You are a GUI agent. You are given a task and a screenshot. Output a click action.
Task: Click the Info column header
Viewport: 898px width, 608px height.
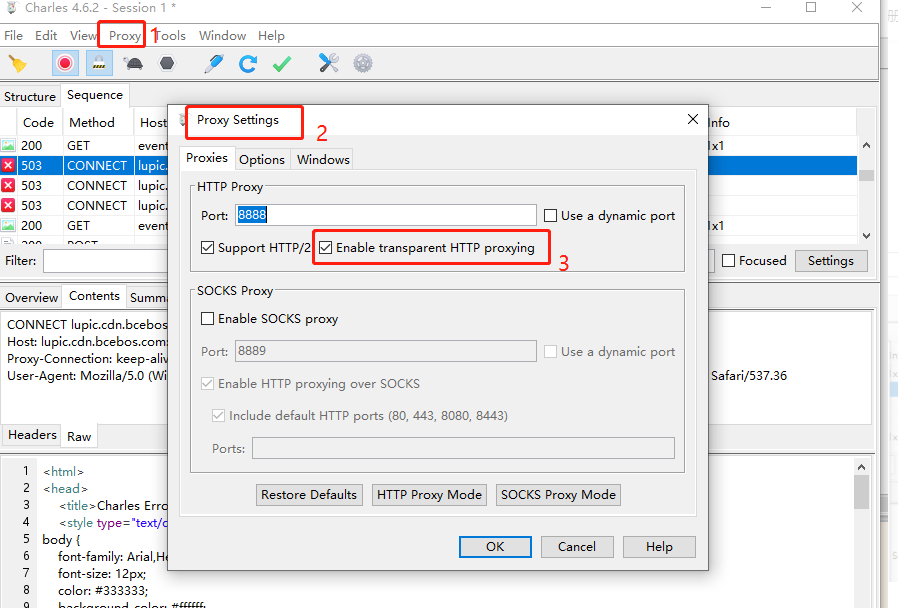click(x=719, y=123)
